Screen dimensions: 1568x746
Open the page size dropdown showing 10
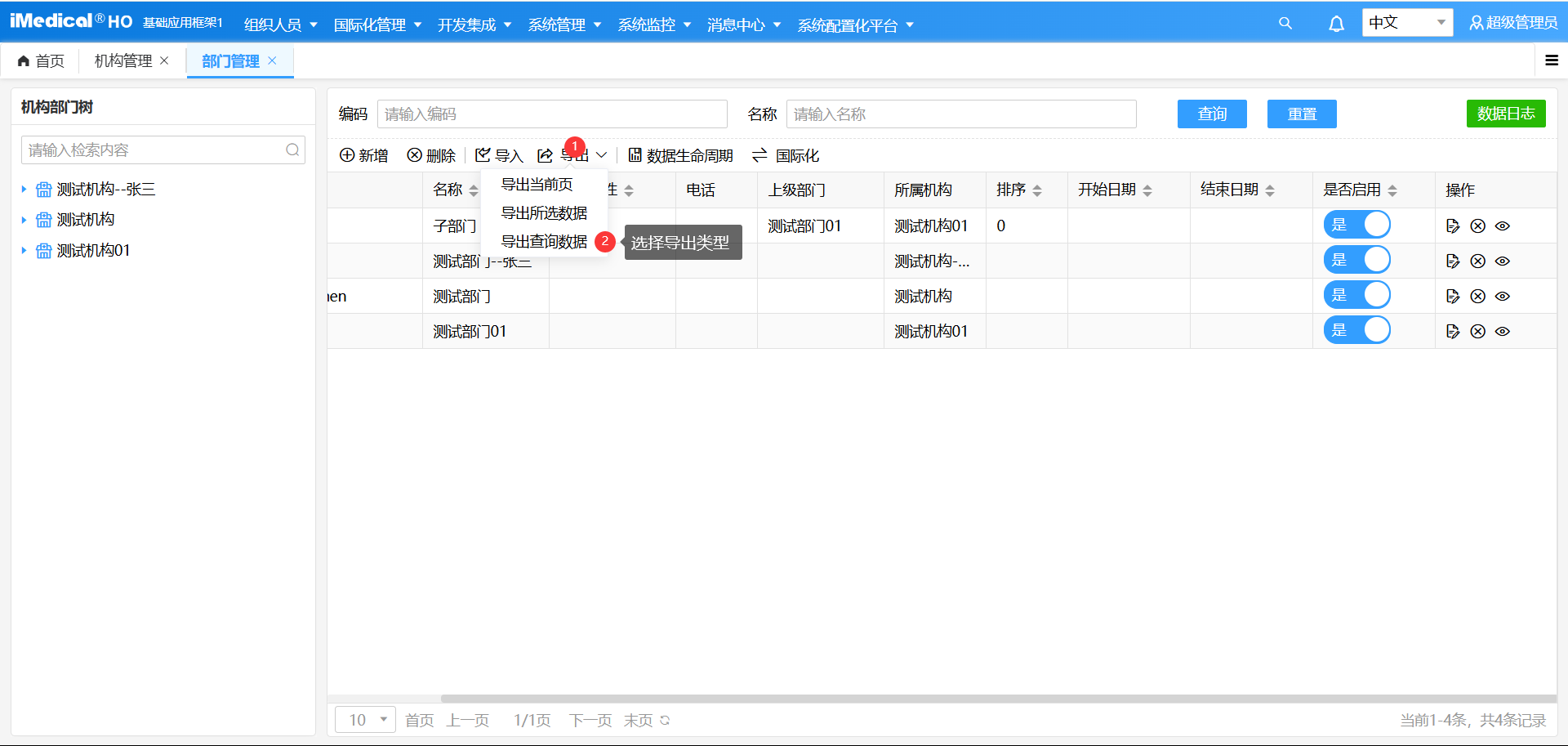click(x=365, y=720)
